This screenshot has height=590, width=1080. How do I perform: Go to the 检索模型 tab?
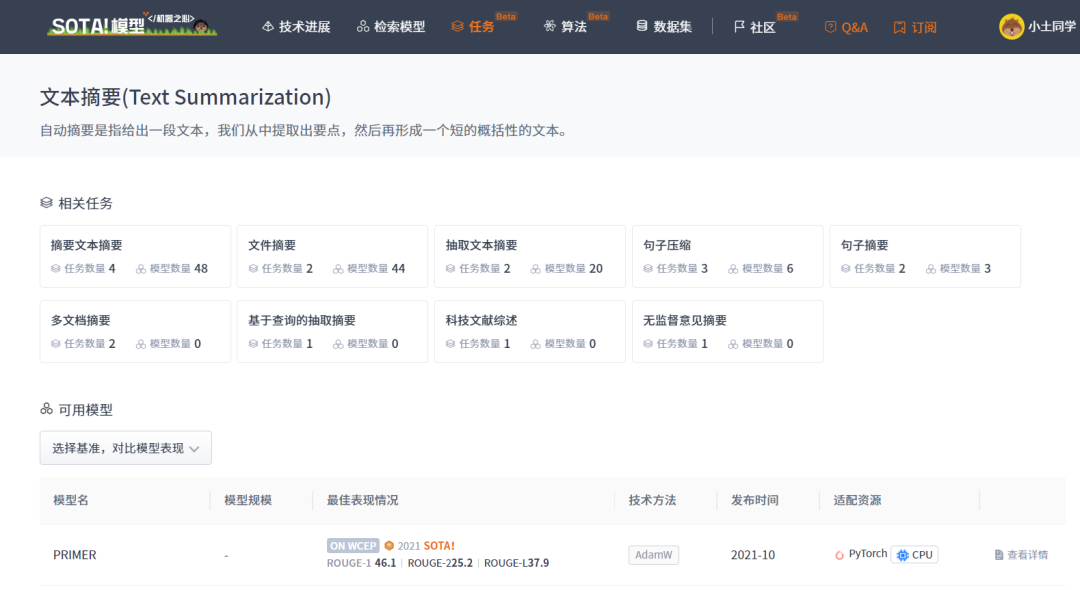click(x=391, y=27)
